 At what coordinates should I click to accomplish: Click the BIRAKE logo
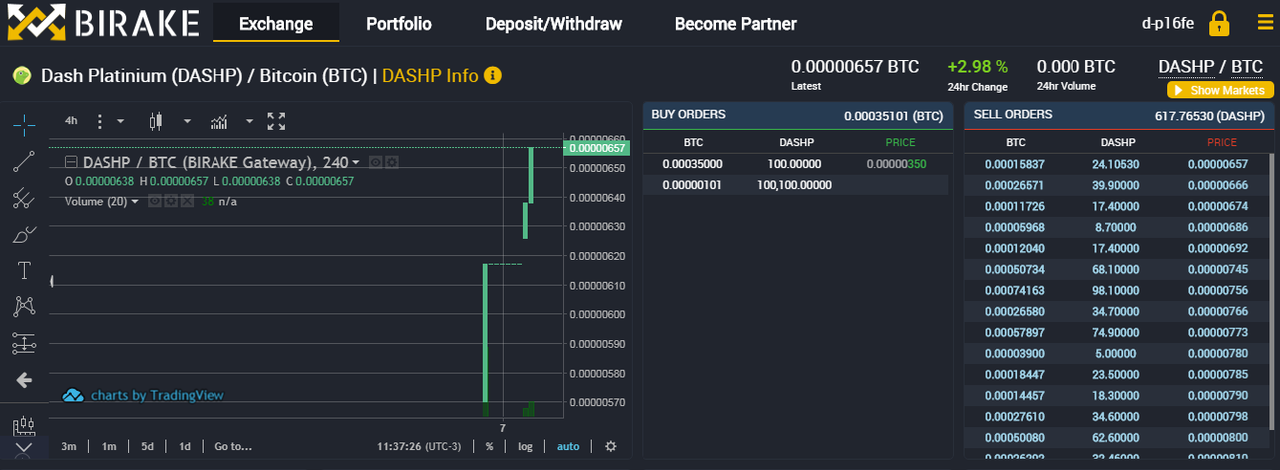[102, 23]
